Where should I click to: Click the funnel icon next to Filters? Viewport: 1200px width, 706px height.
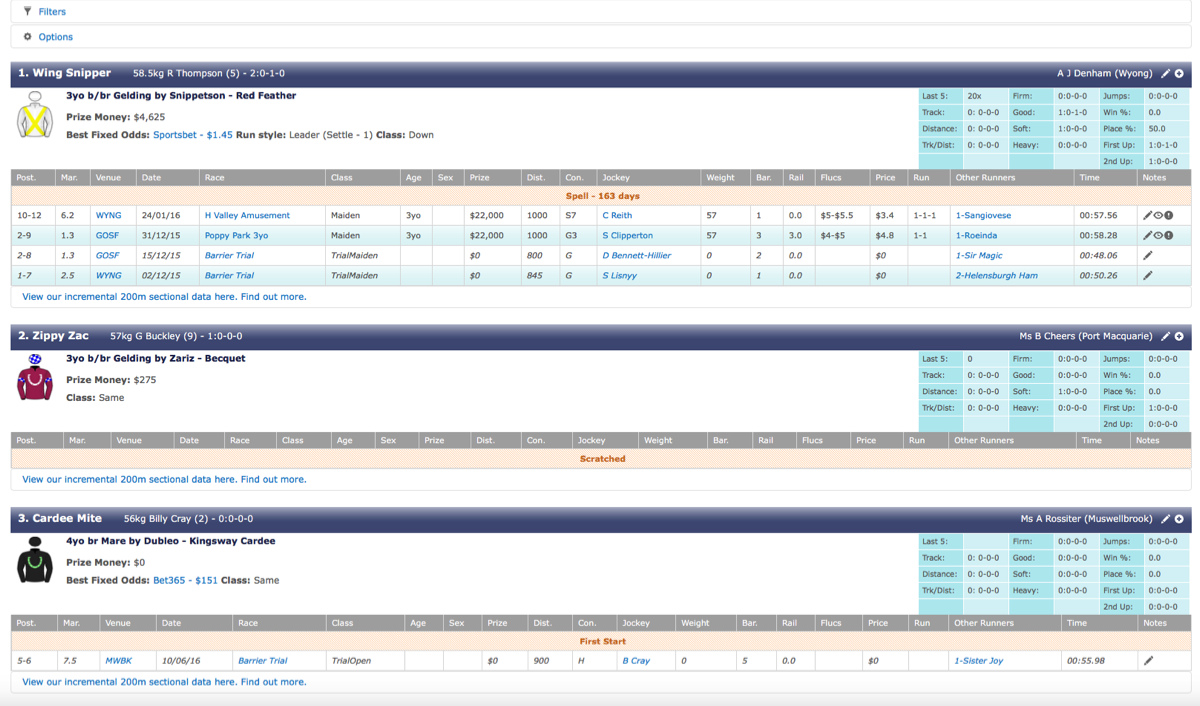(x=27, y=12)
